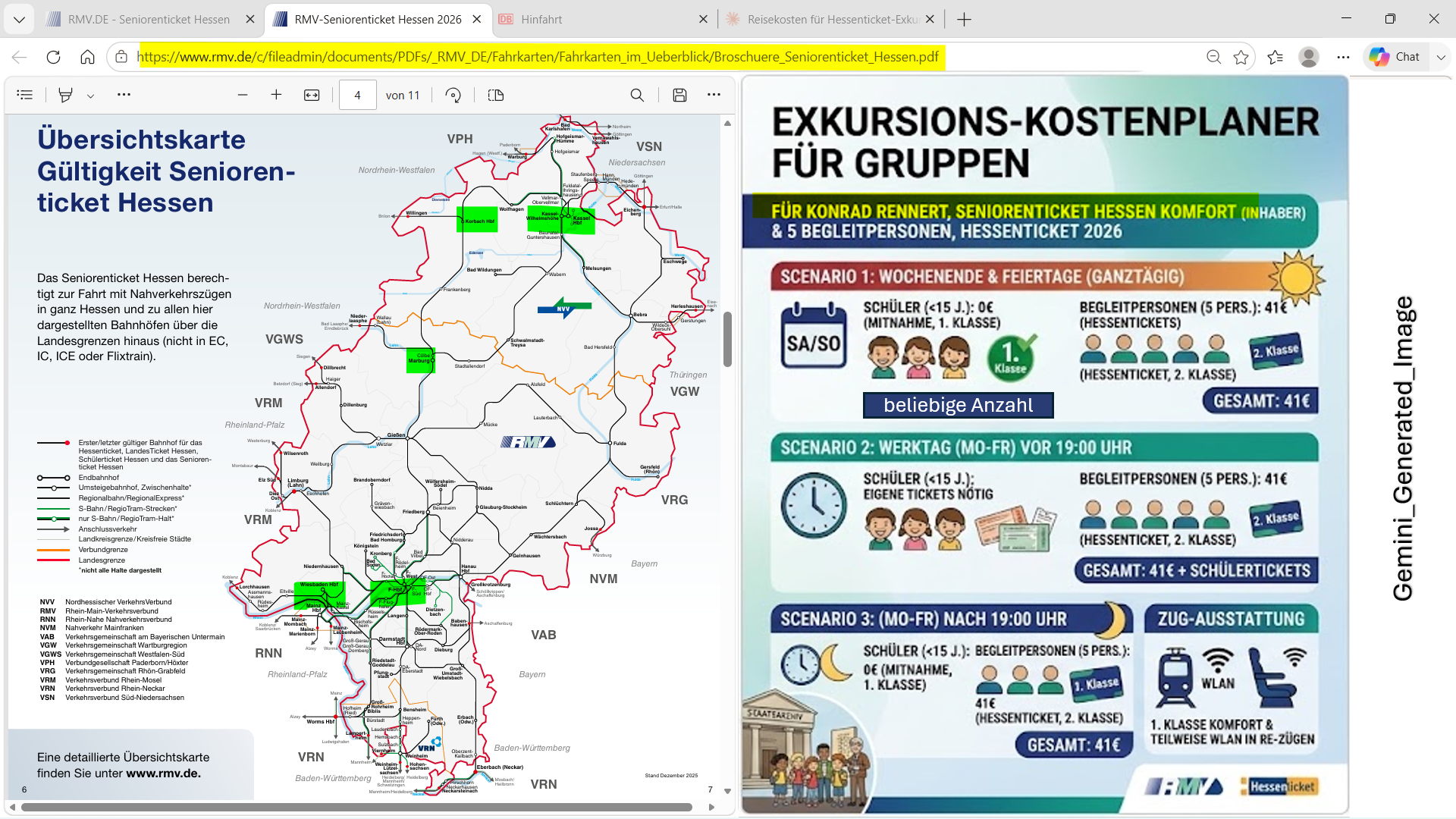Viewport: 1456px width, 819px height.
Task: Open more PDF annotation tools
Action: tap(124, 95)
